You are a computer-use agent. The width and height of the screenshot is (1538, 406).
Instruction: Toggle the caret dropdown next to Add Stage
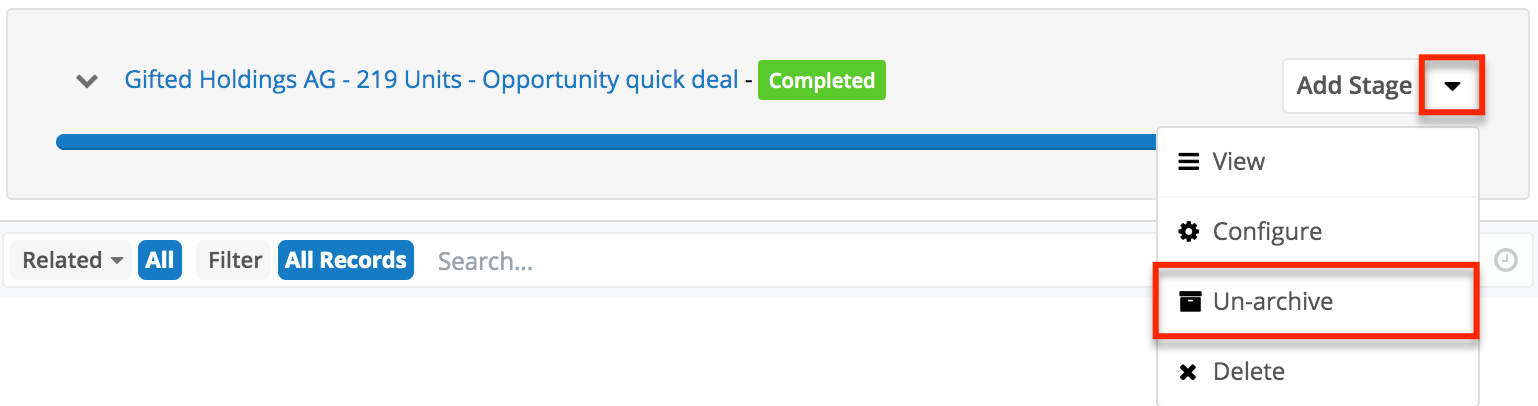(x=1452, y=86)
